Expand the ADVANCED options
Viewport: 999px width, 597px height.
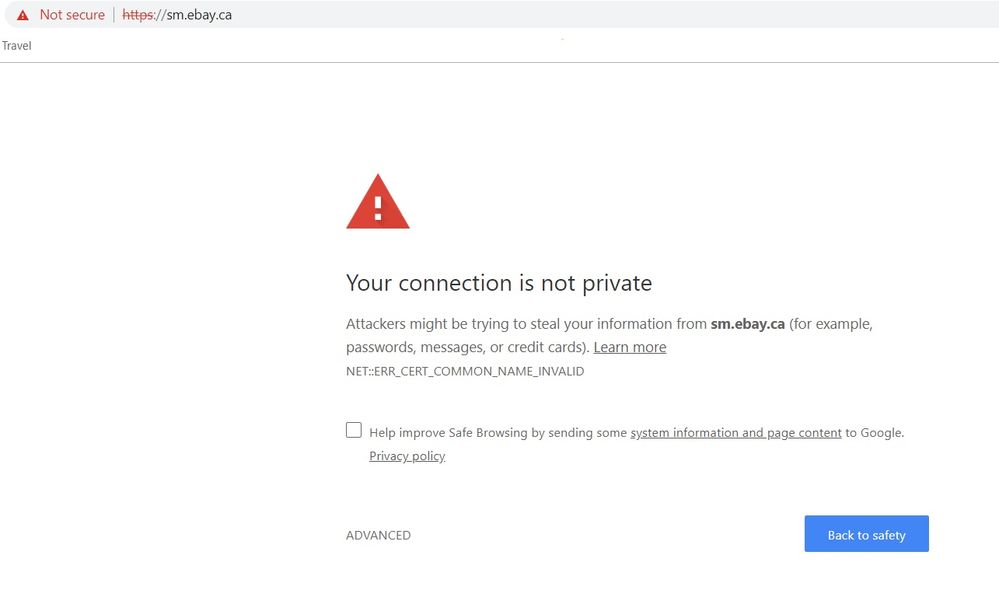pyautogui.click(x=378, y=535)
